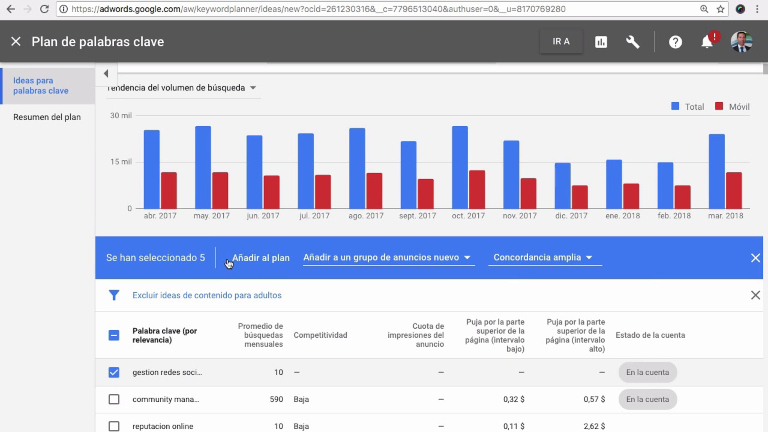Open the tools wrench icon
Image resolution: width=768 pixels, height=432 pixels.
click(632, 42)
